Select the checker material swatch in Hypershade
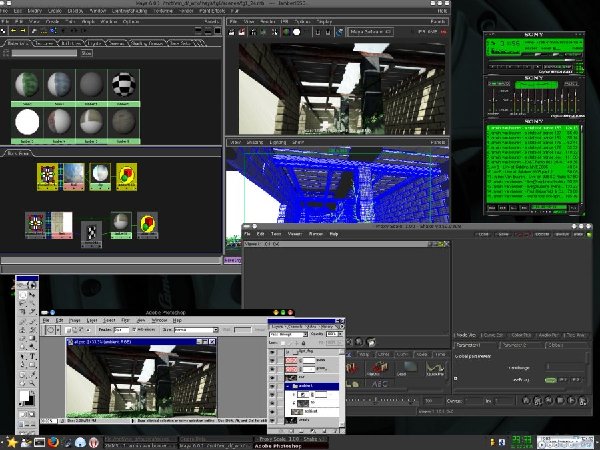This screenshot has height=450, width=600. click(x=124, y=85)
